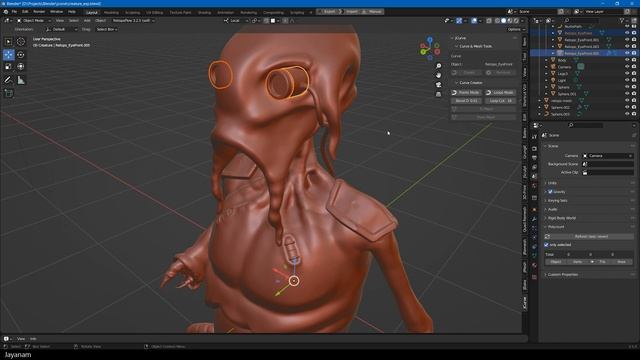The width and height of the screenshot is (640, 360).
Task: Toggle X-ray mode in viewport header
Action: coord(489,20)
